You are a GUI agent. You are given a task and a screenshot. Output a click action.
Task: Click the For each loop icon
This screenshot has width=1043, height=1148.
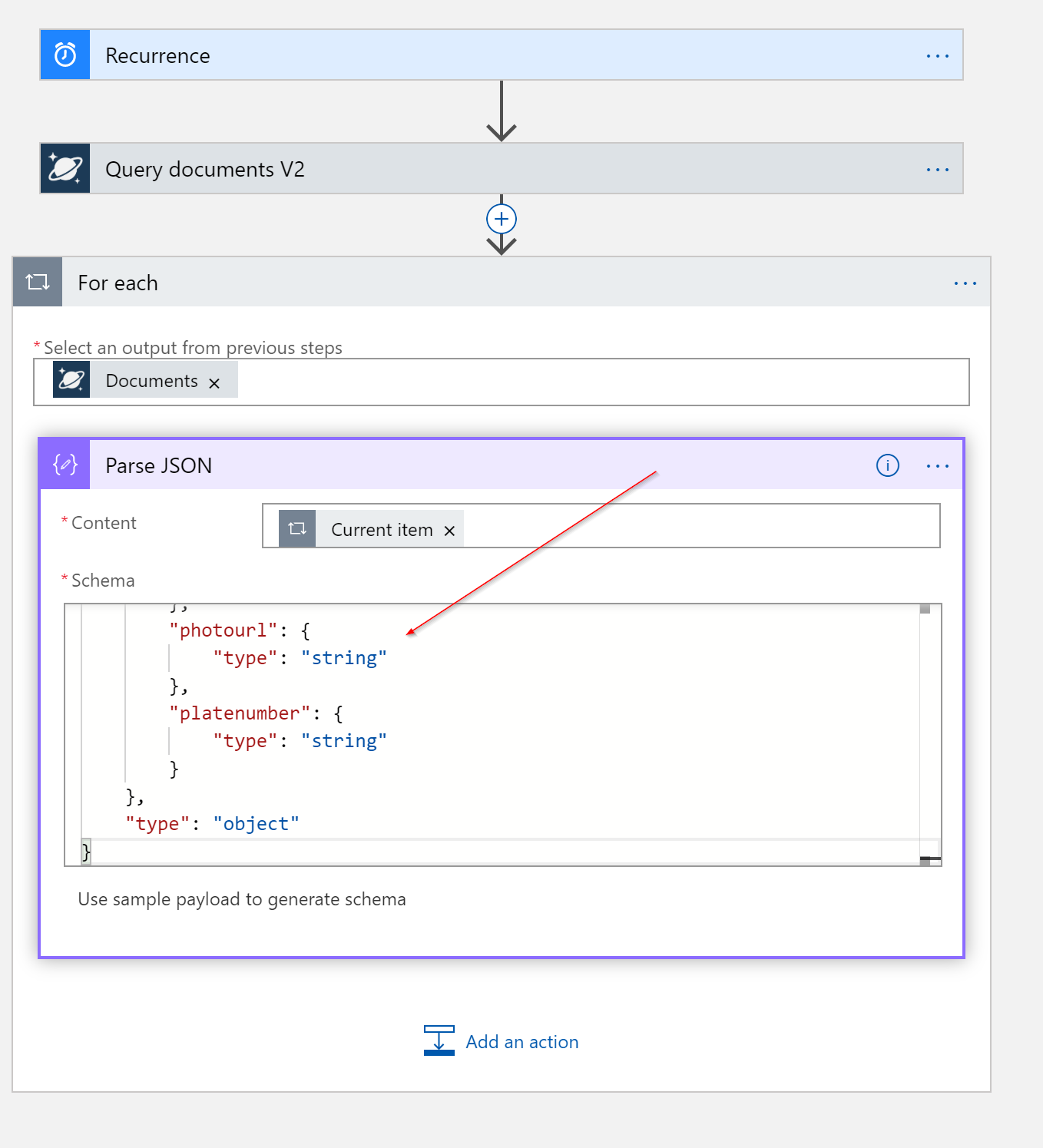tap(38, 283)
